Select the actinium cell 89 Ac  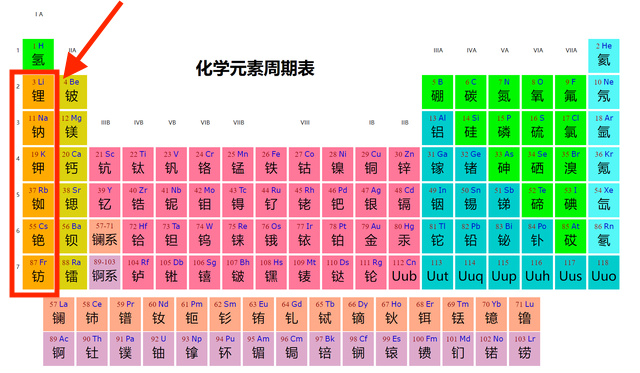[59, 349]
